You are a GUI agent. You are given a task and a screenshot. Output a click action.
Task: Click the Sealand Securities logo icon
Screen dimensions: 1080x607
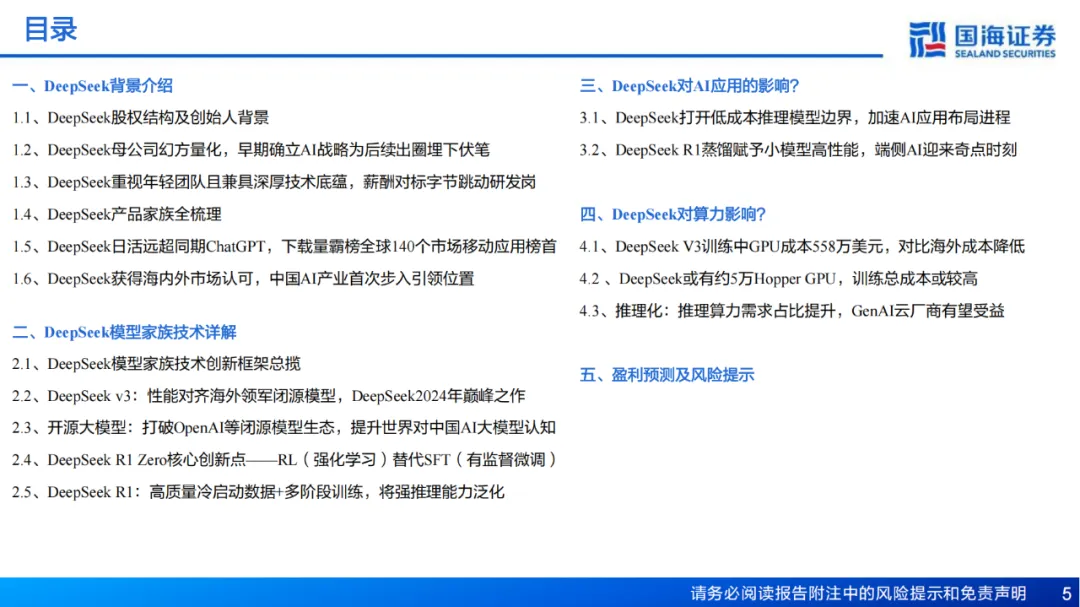tap(927, 39)
